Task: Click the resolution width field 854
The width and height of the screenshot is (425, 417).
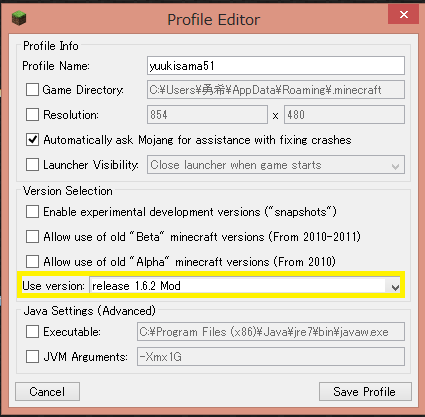Action: (207, 115)
